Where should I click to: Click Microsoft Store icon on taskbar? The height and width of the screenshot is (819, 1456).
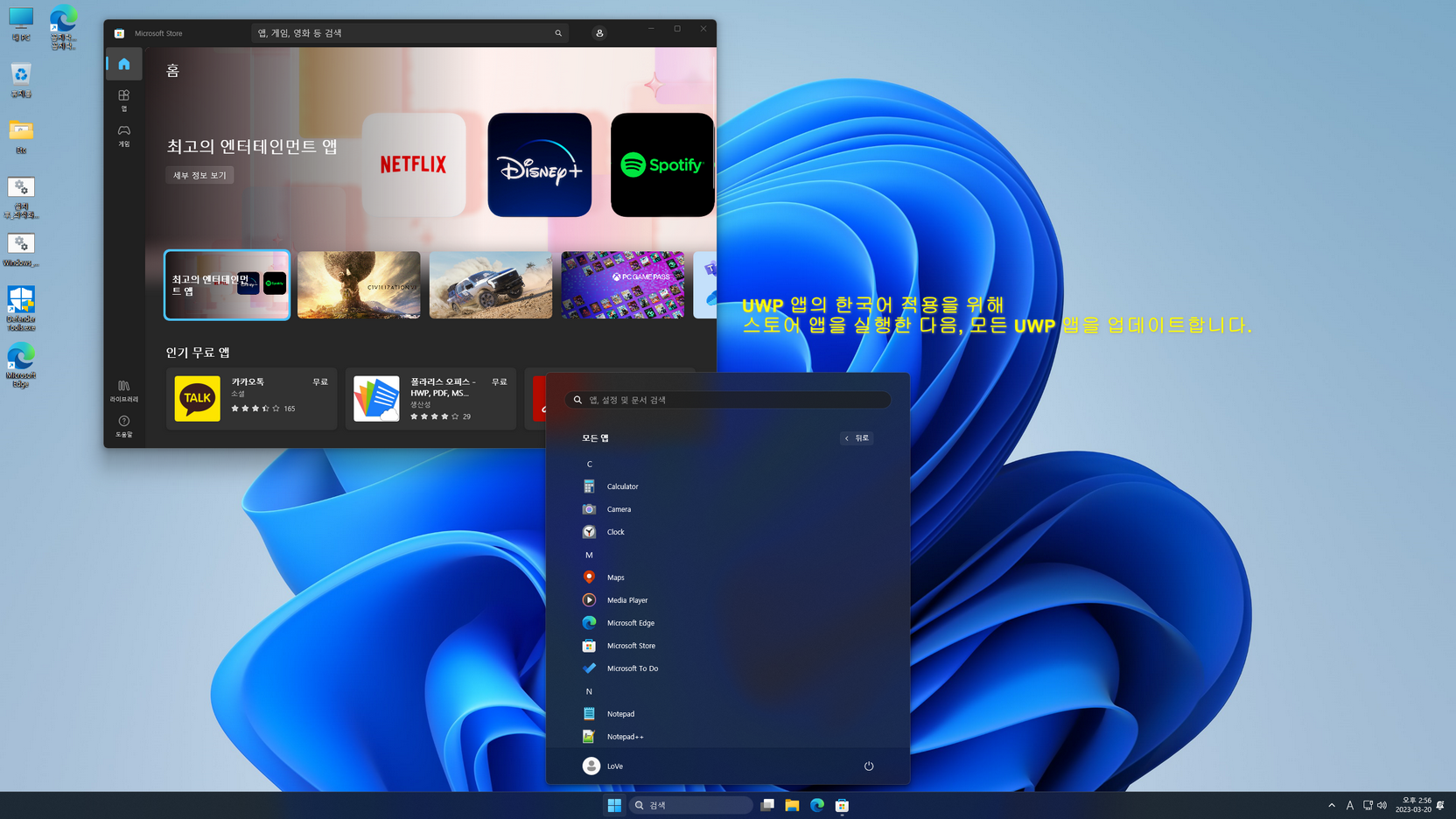[x=842, y=805]
